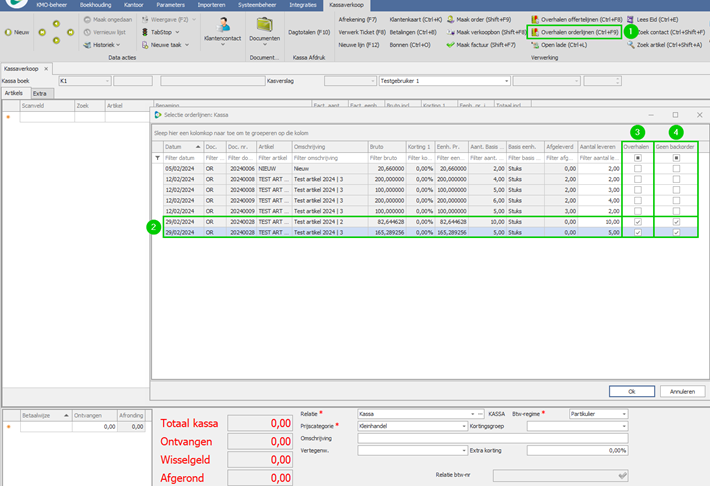Click the up navigation arrow icon

(x=56, y=24)
